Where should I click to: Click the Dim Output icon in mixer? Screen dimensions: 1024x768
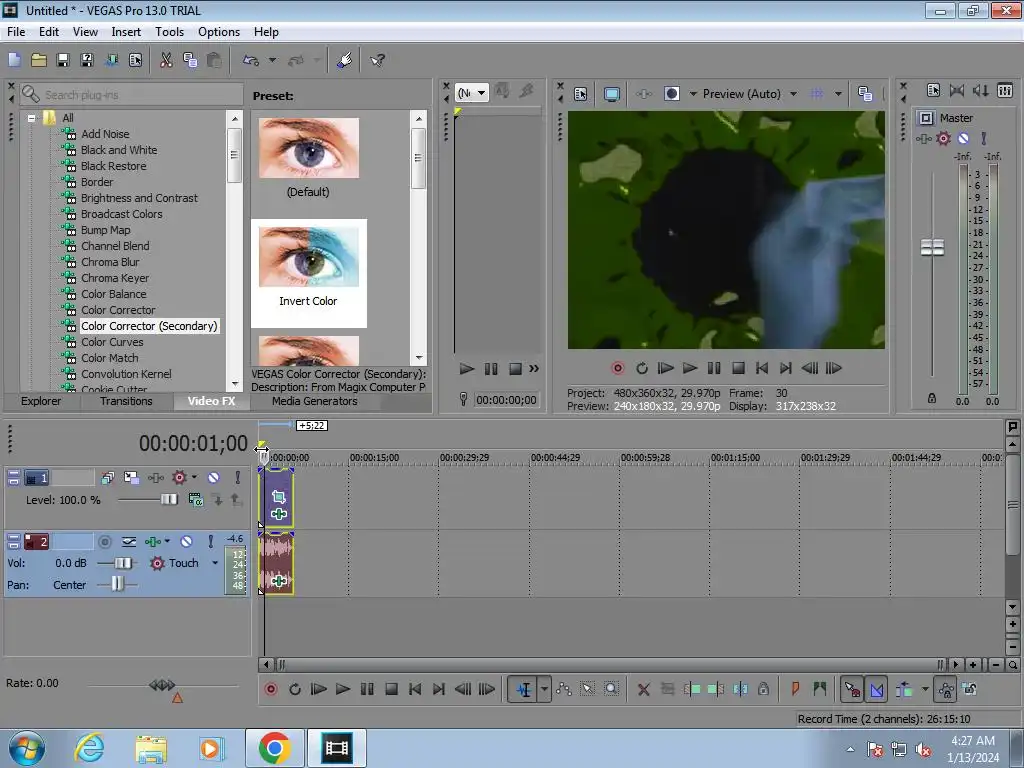click(x=980, y=90)
